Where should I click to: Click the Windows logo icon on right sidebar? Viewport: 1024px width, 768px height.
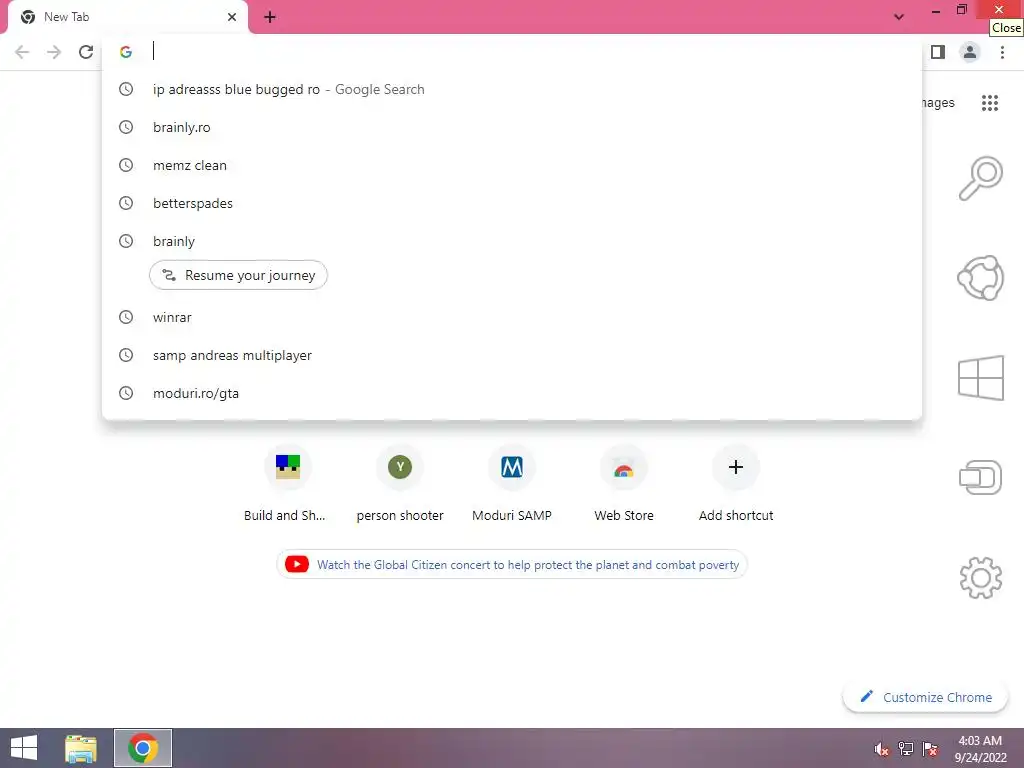tap(980, 377)
